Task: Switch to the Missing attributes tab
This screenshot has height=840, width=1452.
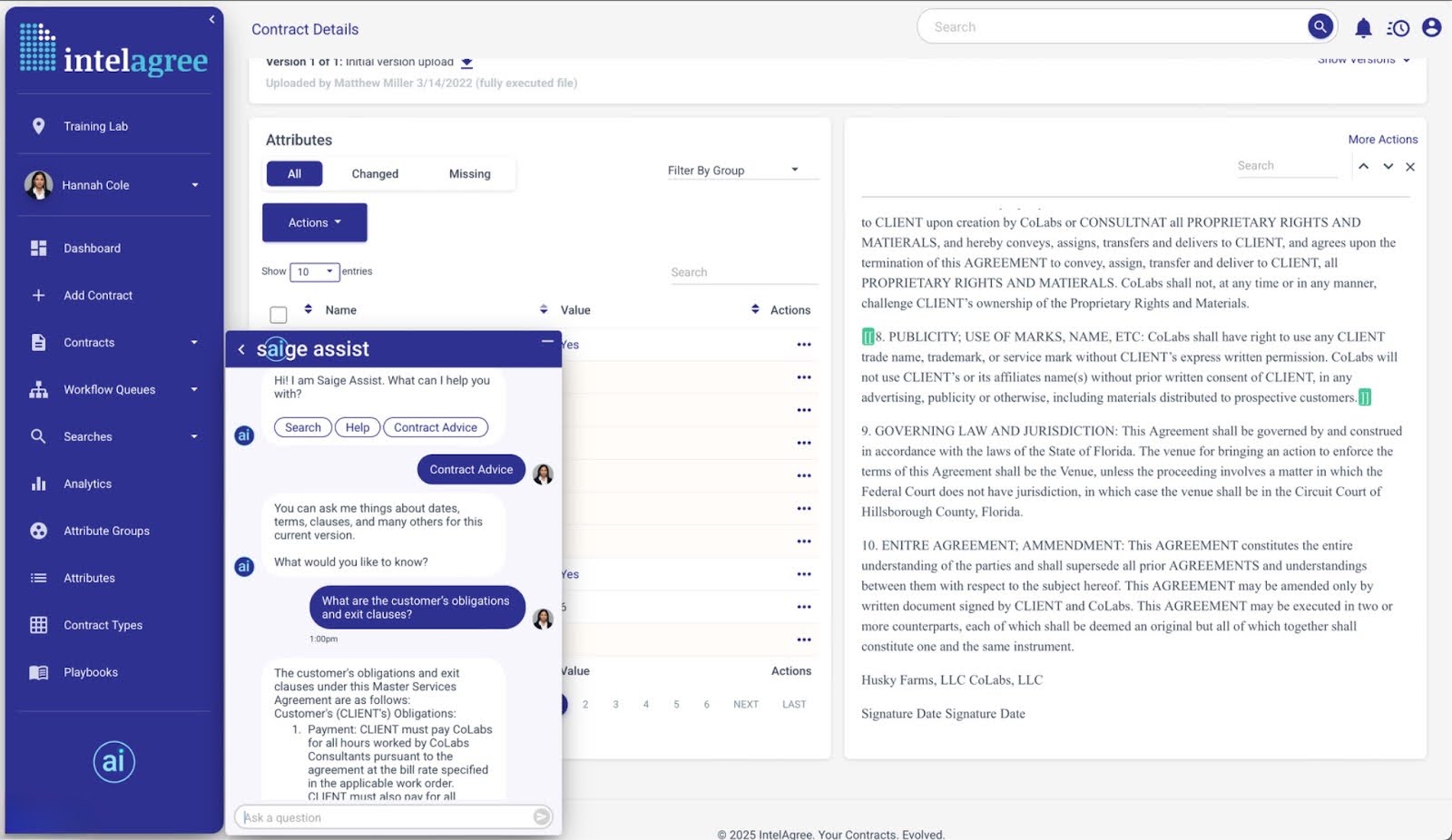Action: click(x=469, y=173)
